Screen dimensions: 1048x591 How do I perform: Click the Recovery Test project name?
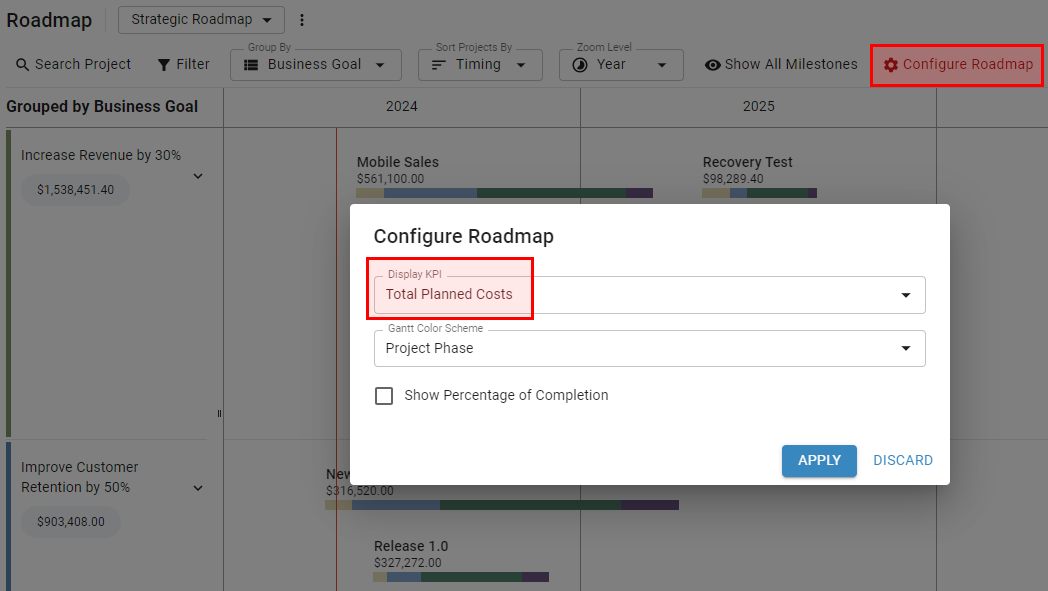pos(747,162)
